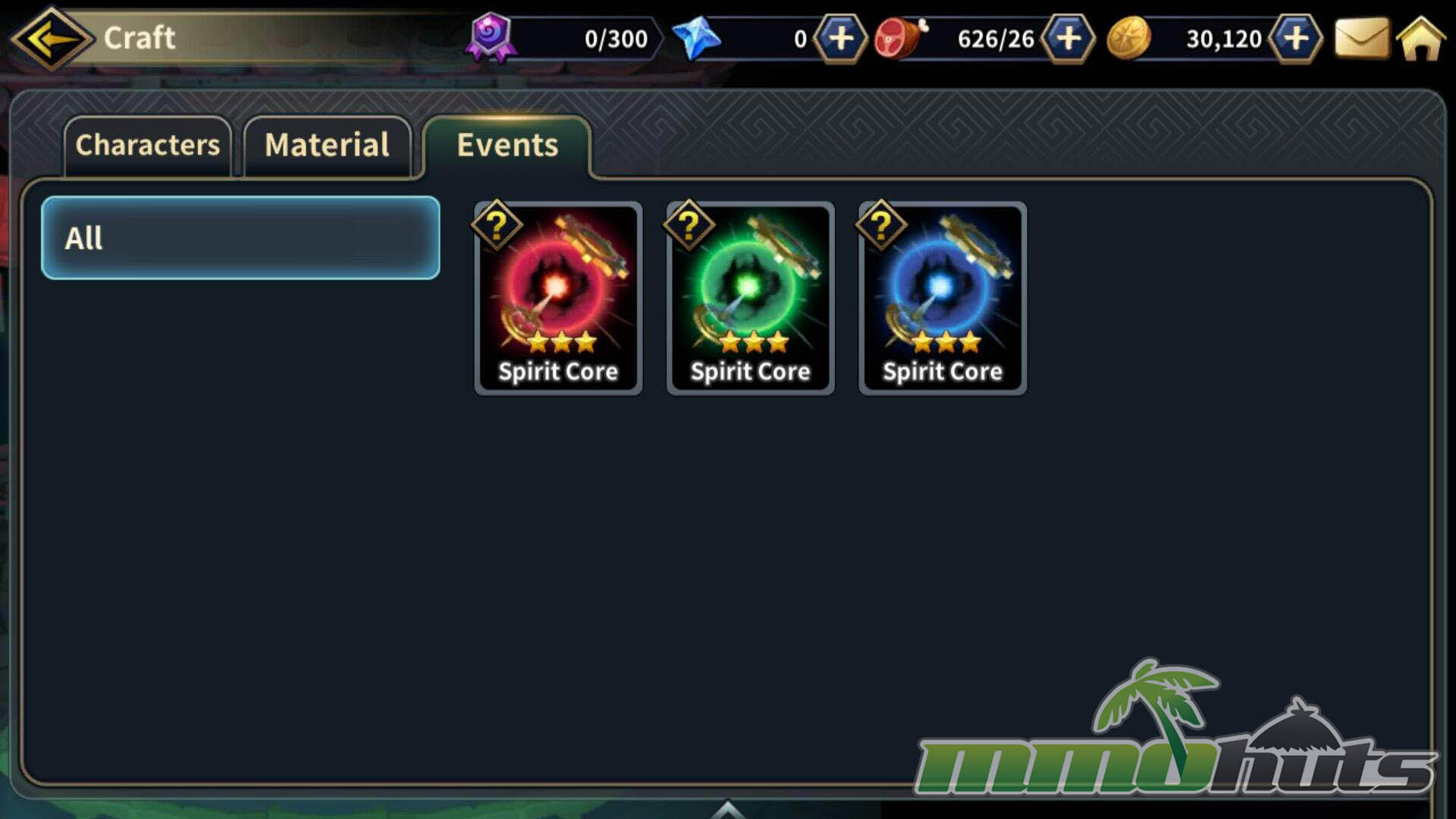This screenshot has width=1456, height=819.
Task: Show info for red Spirit Core
Action: 497,225
